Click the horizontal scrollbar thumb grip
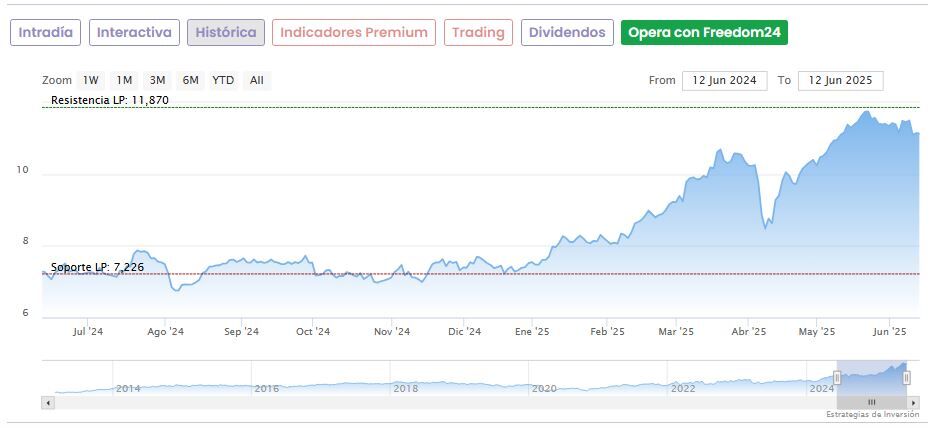936x428 pixels. 871,402
